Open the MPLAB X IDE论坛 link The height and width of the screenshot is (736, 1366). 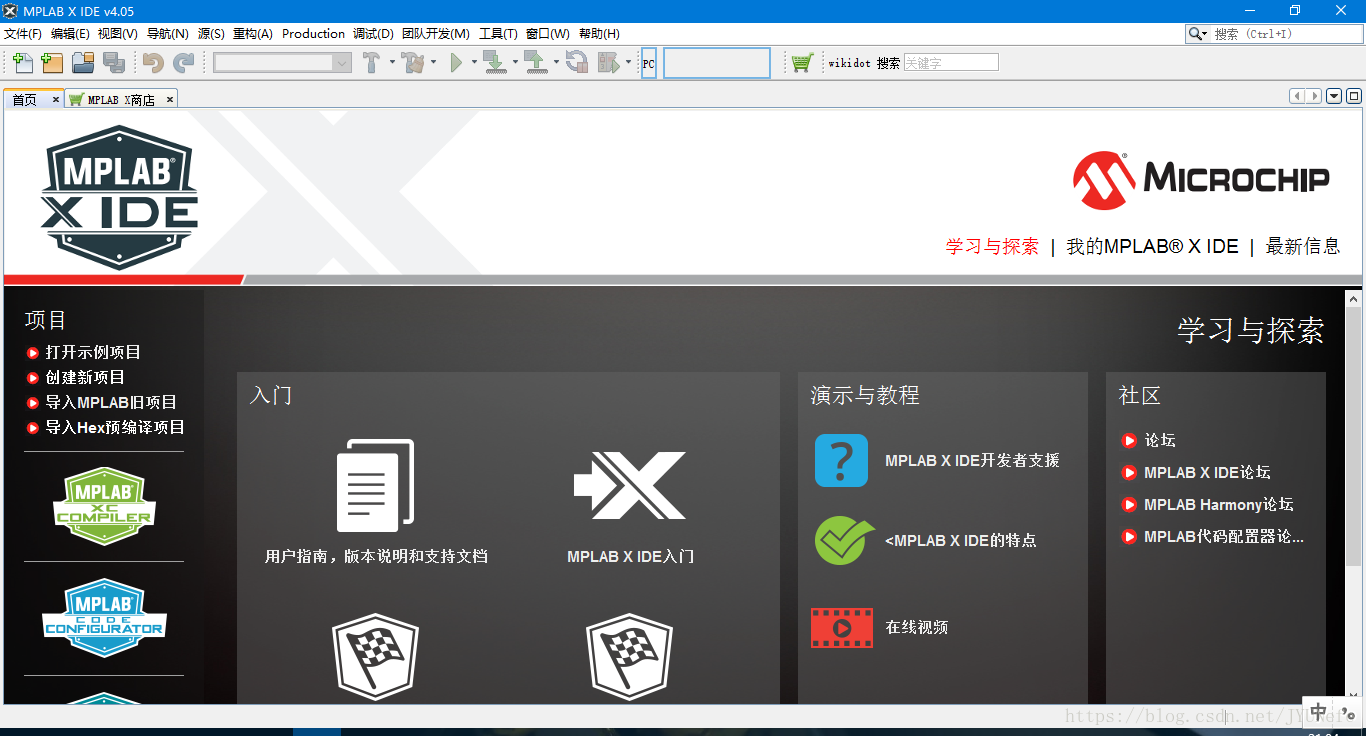1207,472
